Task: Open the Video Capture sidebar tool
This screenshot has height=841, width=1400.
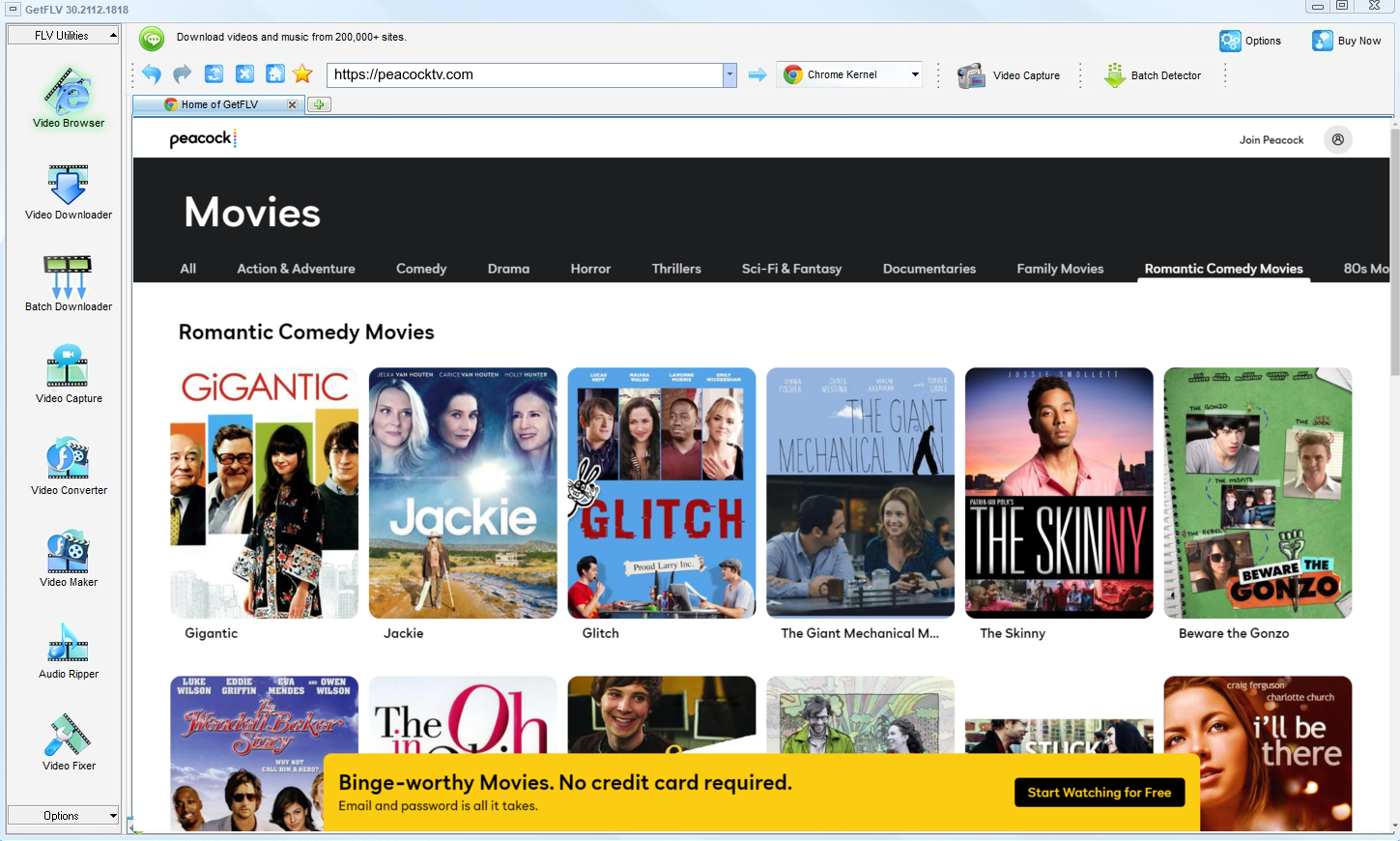Action: coord(68,374)
